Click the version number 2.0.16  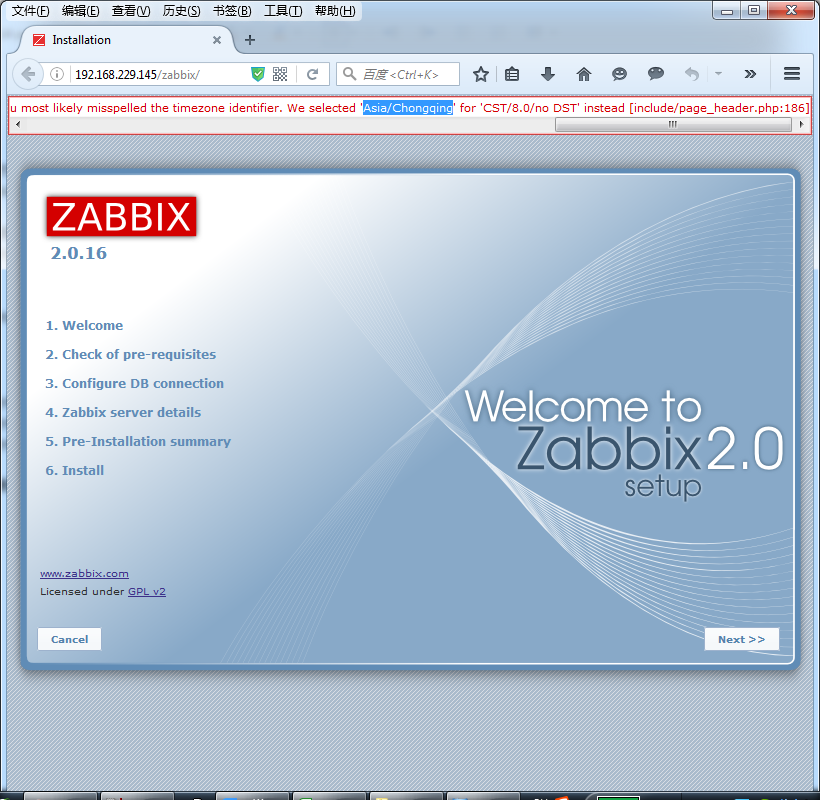(x=78, y=253)
